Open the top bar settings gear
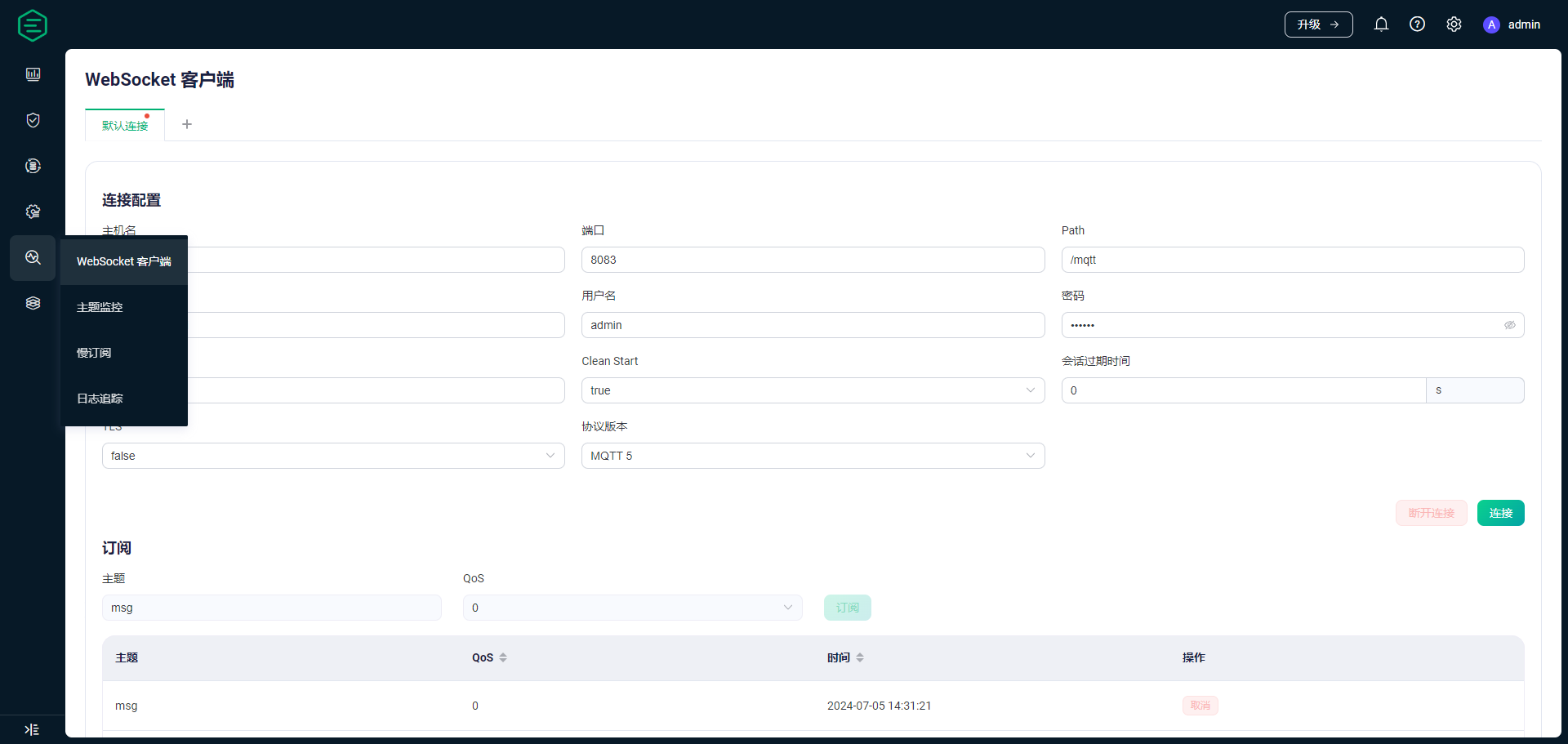This screenshot has height=744, width=1568. click(x=1454, y=25)
